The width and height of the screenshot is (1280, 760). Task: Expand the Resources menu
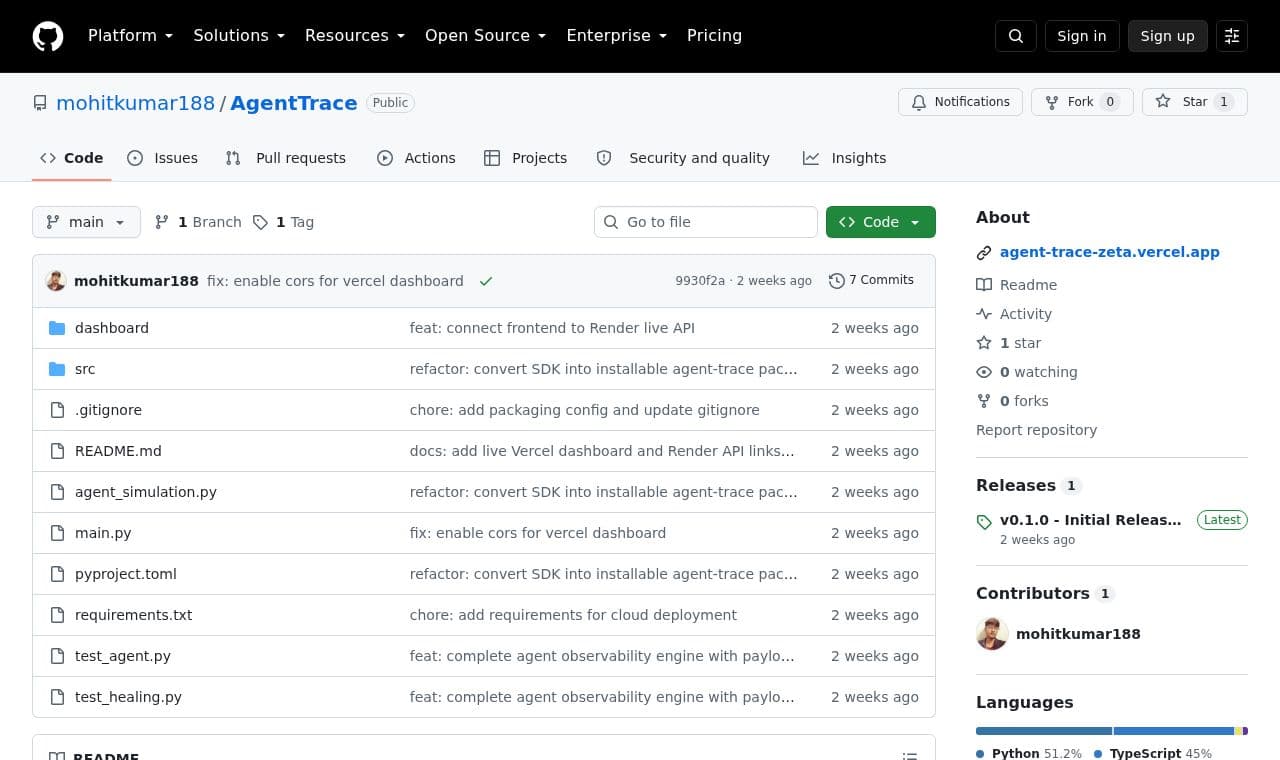pyautogui.click(x=355, y=36)
